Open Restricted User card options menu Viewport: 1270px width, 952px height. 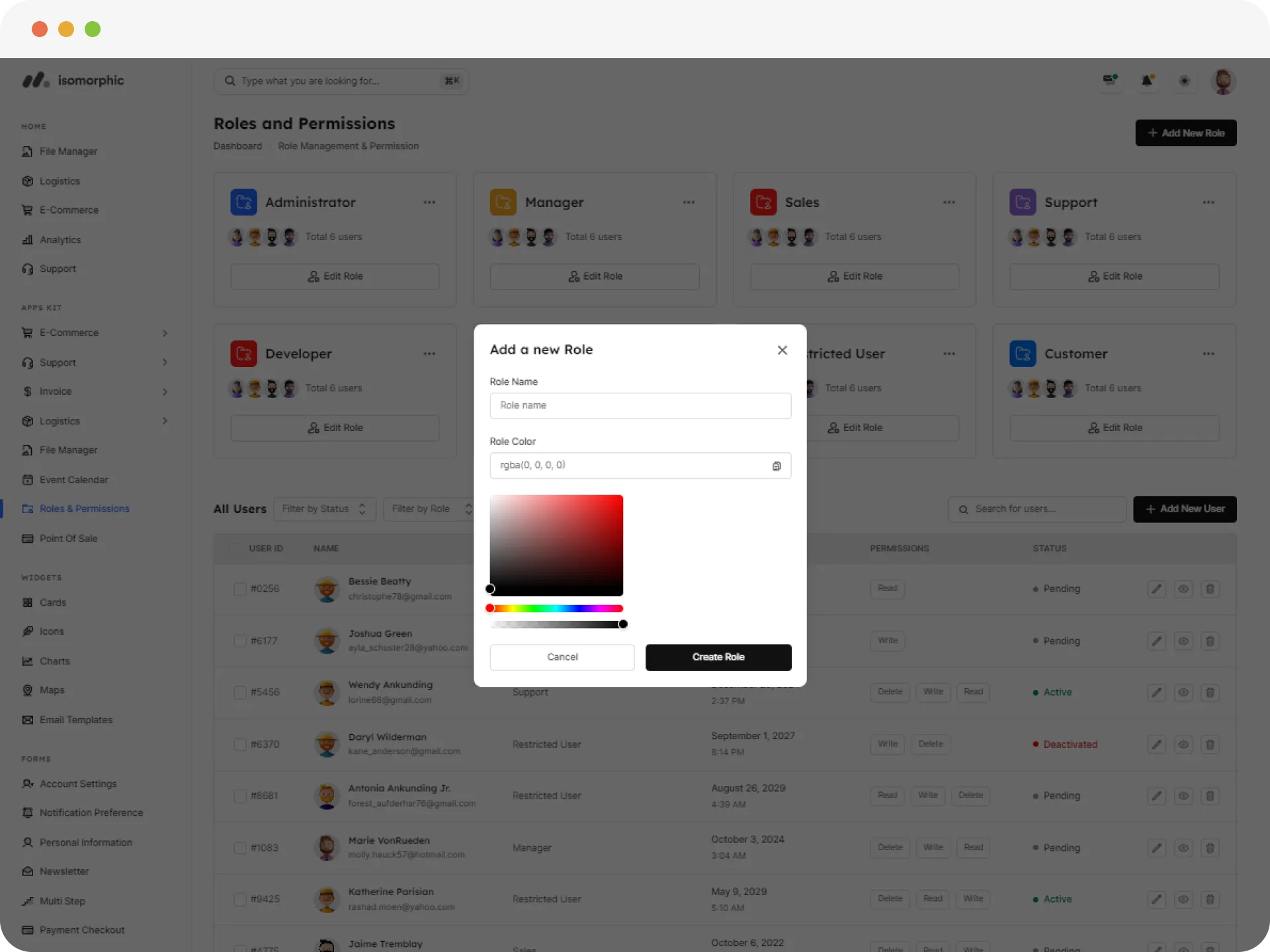(x=949, y=354)
